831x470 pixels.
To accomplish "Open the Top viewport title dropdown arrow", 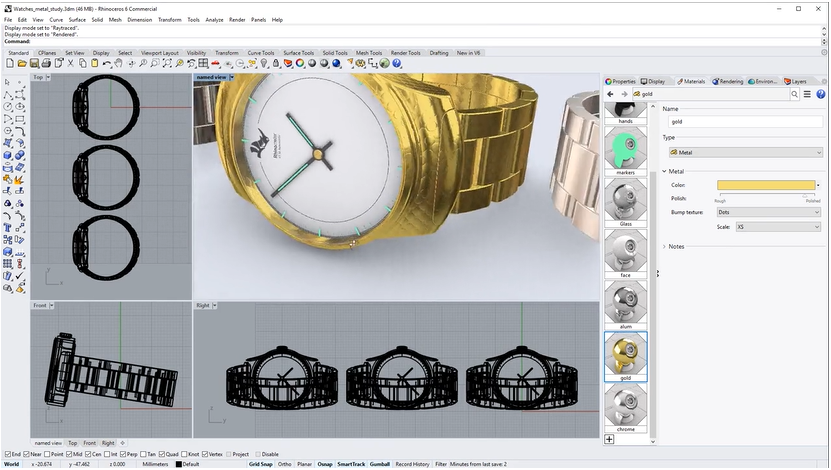I will tap(48, 77).
